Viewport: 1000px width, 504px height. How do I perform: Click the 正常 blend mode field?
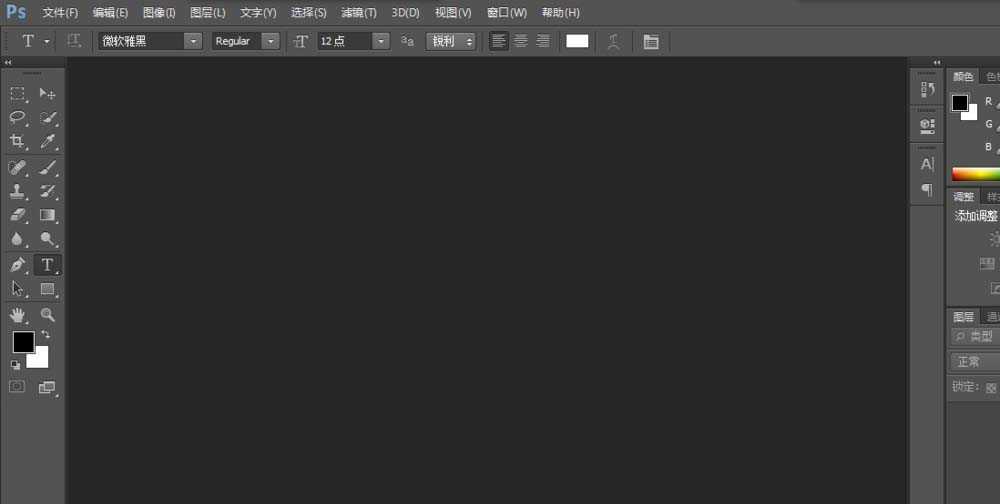(974, 362)
